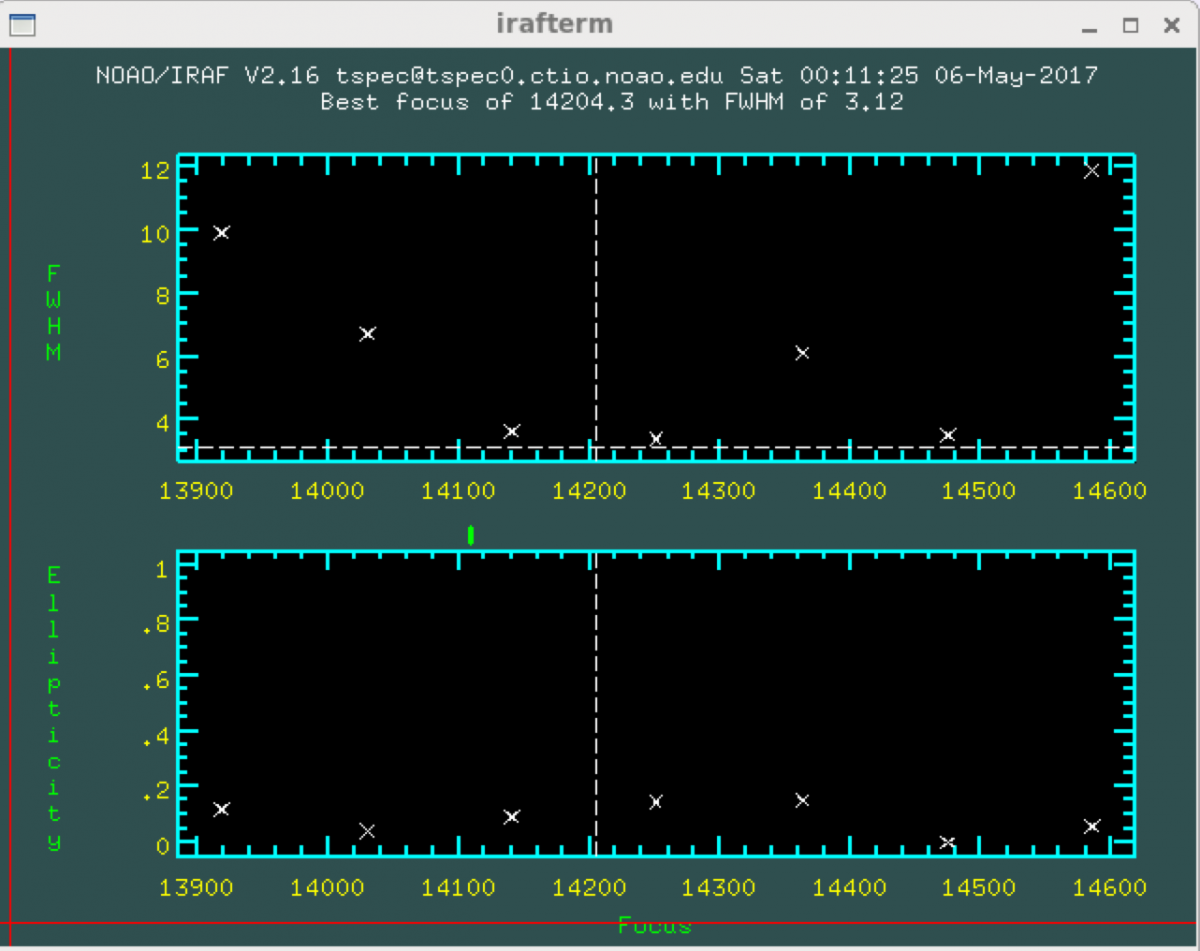Select the FWHM point near focus 14360
1200x951 pixels.
(801, 352)
